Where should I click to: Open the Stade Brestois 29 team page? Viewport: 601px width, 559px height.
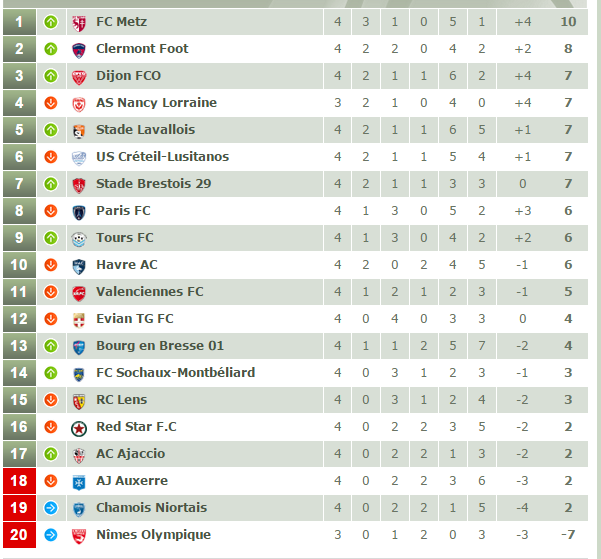[x=154, y=184]
